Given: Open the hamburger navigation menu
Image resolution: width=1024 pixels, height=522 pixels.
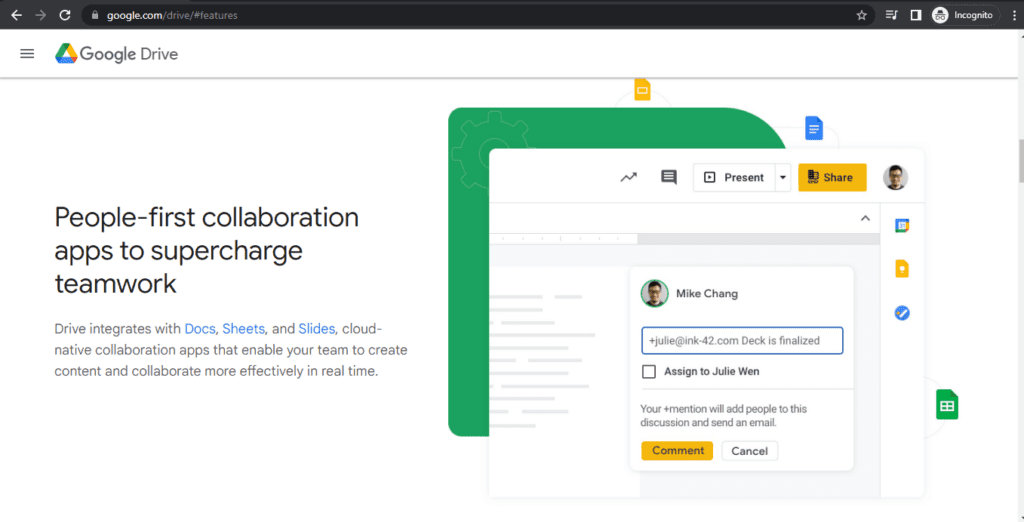Looking at the screenshot, I should pos(27,54).
